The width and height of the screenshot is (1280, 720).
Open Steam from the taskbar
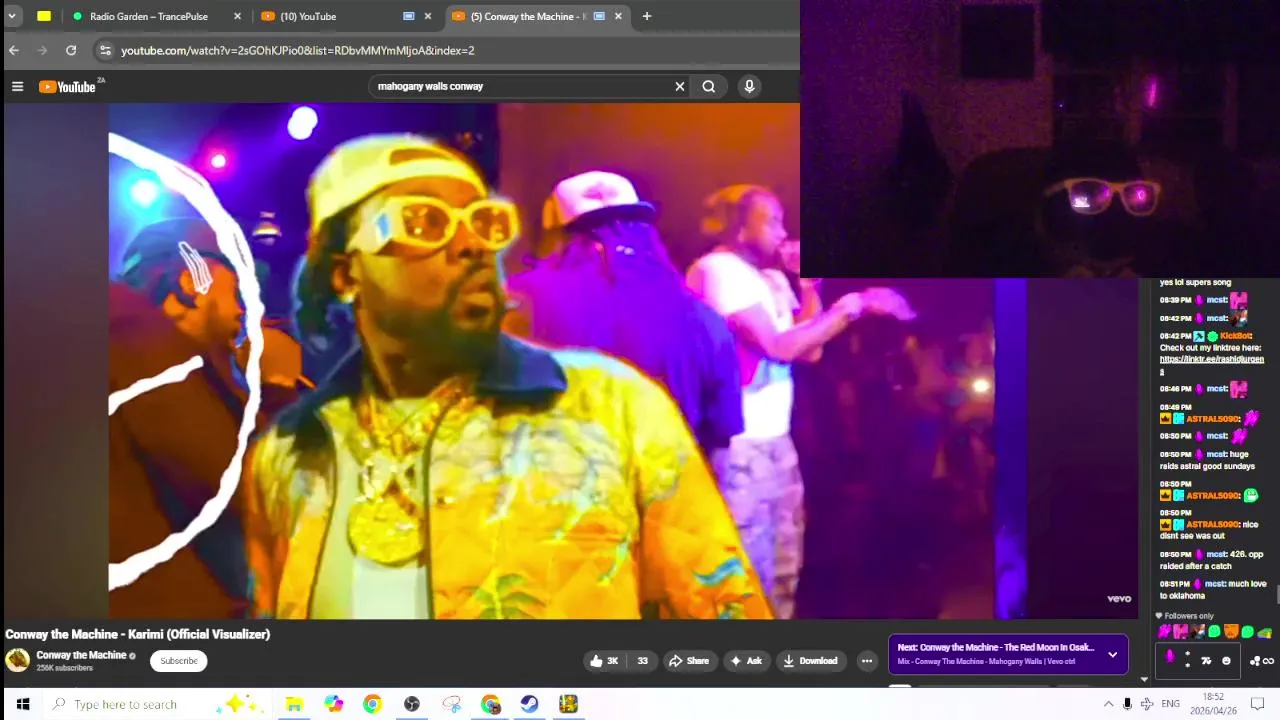point(529,704)
